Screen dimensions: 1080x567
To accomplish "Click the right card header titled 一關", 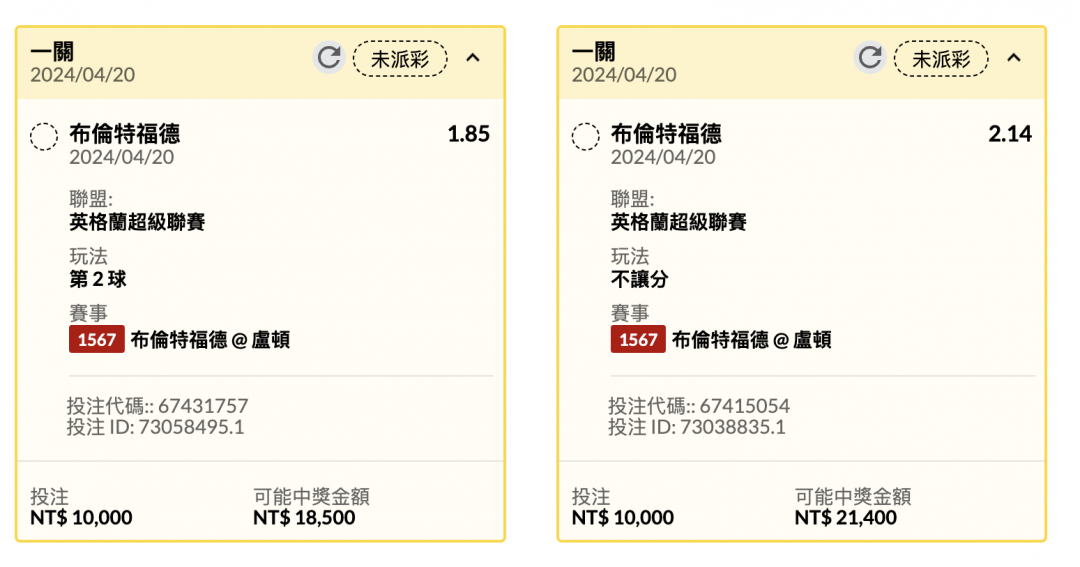I will [802, 63].
